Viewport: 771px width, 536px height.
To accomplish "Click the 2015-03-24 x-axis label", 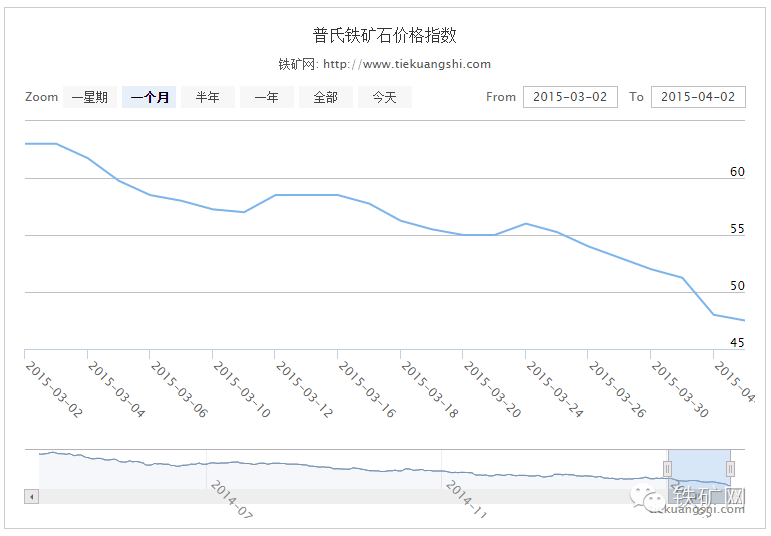I will (554, 389).
